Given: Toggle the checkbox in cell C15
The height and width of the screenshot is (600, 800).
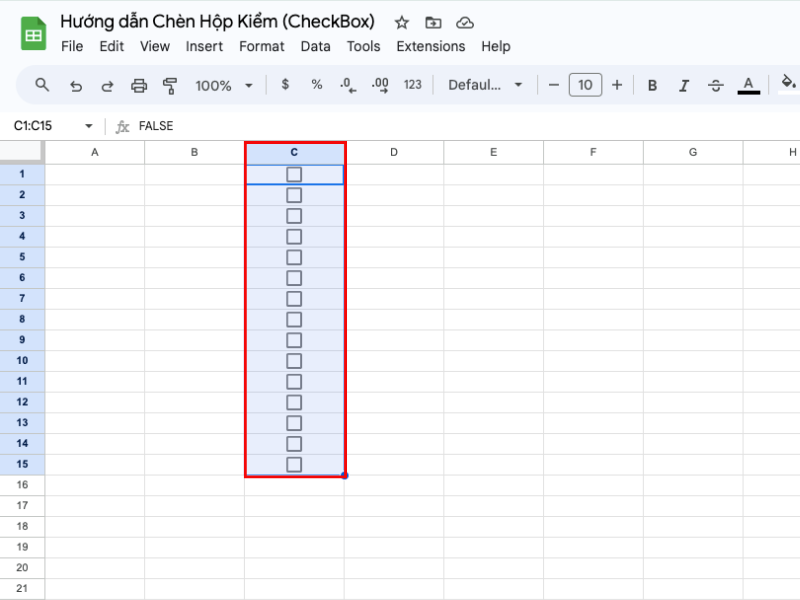Looking at the screenshot, I should 294,464.
